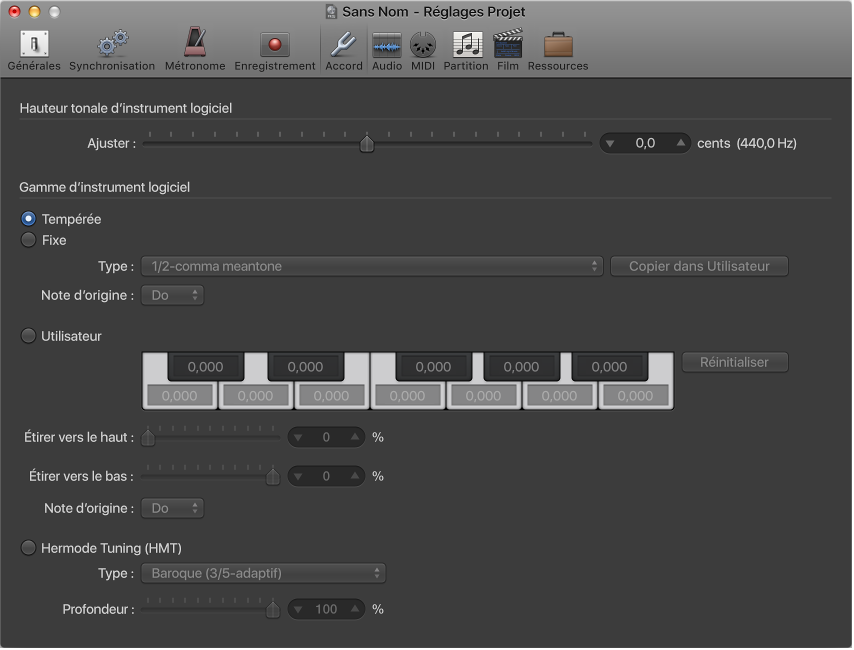Open the Générales settings pane
The image size is (854, 650).
click(x=34, y=50)
